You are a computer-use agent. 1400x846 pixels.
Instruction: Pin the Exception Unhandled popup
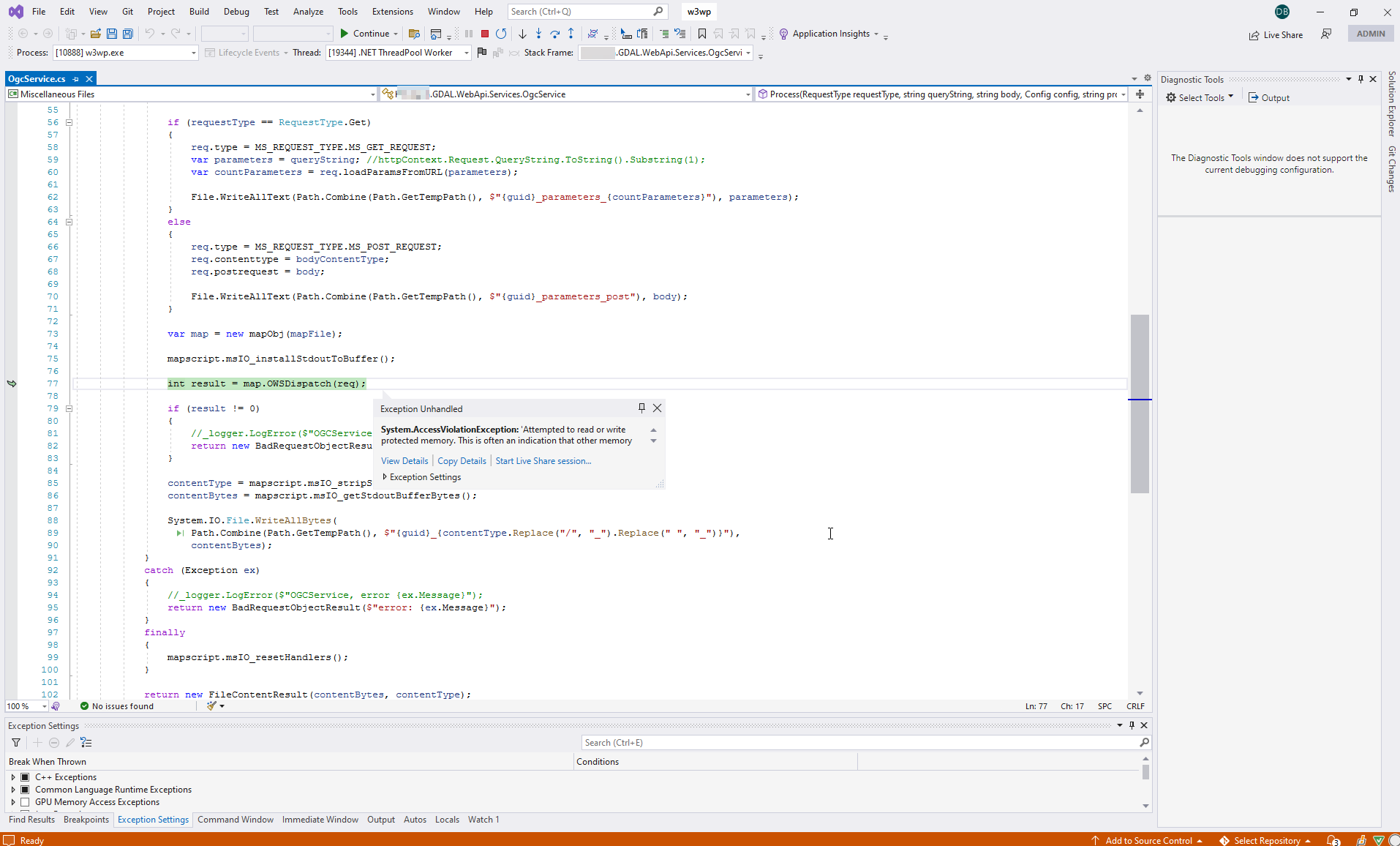[x=641, y=408]
